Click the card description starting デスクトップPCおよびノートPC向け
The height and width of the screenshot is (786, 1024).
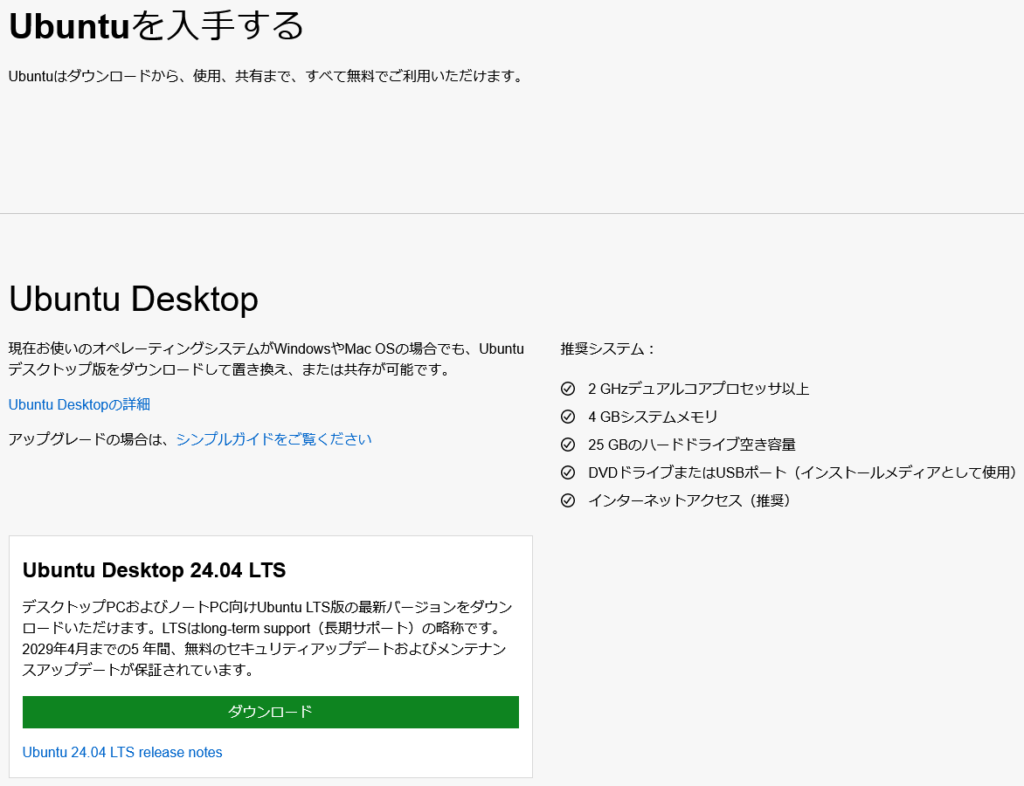267,638
